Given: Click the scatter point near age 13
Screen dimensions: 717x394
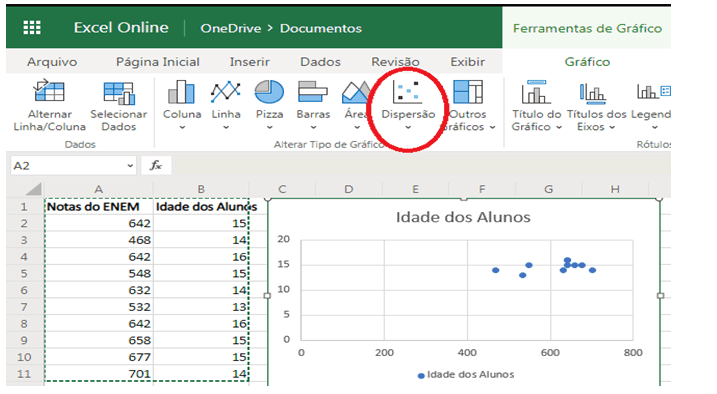Looking at the screenshot, I should (x=522, y=275).
